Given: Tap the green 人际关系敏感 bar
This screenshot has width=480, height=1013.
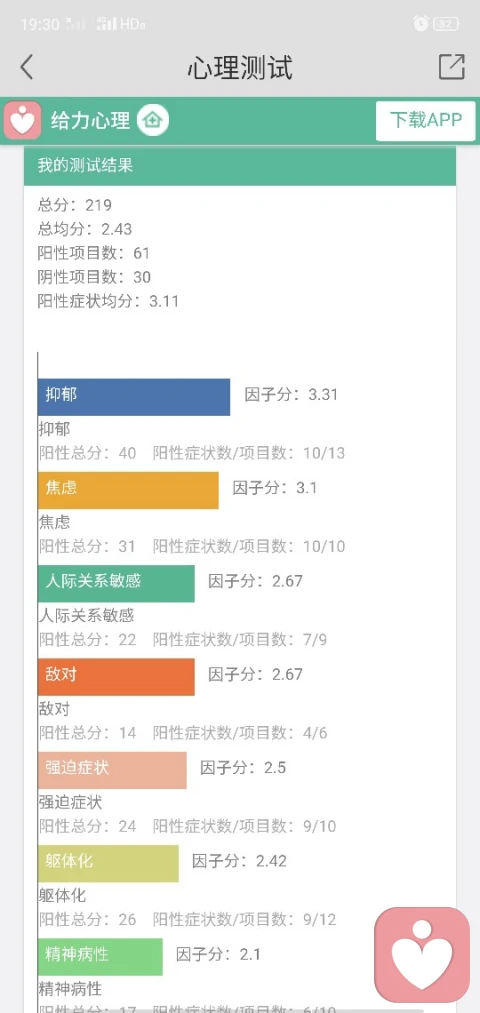Looking at the screenshot, I should tap(116, 583).
